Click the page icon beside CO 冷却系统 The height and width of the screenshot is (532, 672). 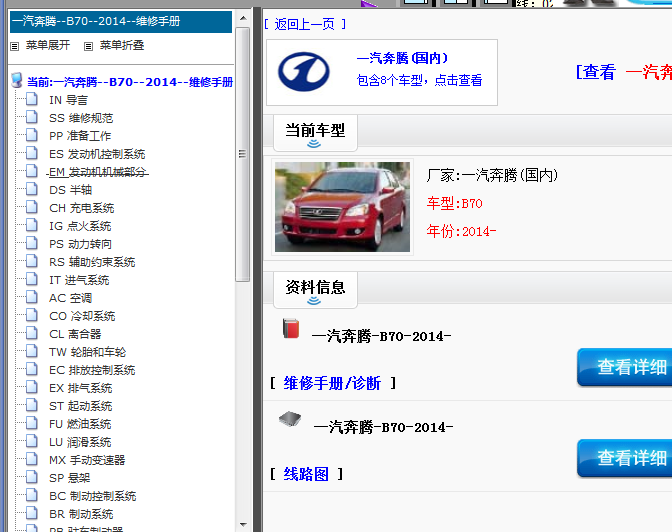32,315
